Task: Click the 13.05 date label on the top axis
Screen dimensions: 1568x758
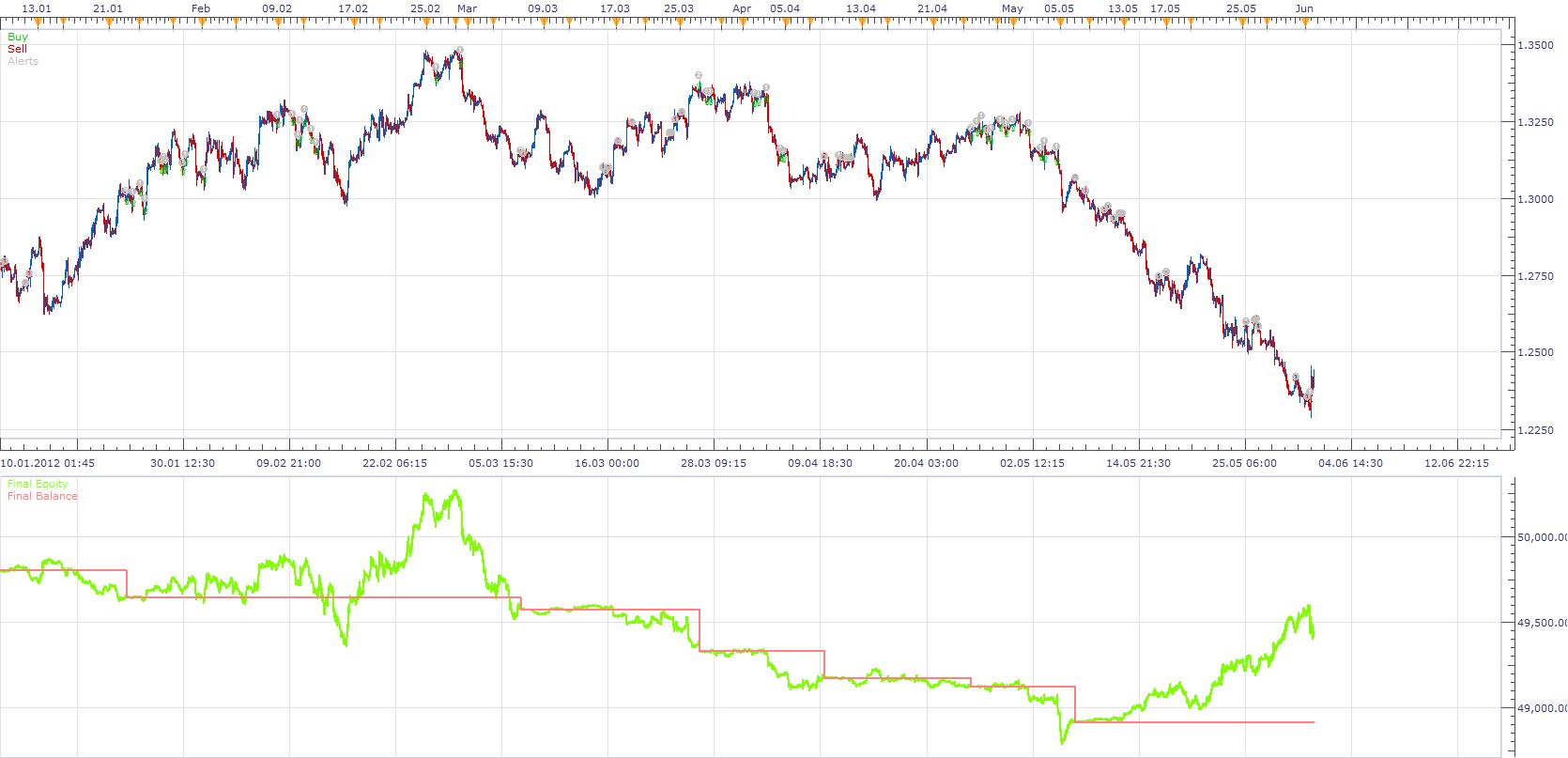Action: [1123, 8]
